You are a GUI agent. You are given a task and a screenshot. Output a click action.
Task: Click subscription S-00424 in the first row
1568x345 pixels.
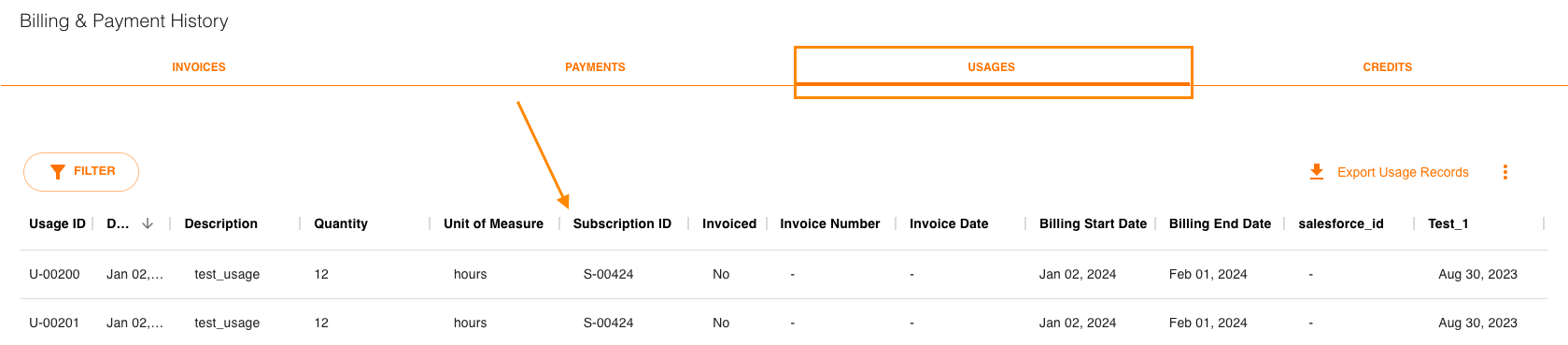(x=608, y=274)
